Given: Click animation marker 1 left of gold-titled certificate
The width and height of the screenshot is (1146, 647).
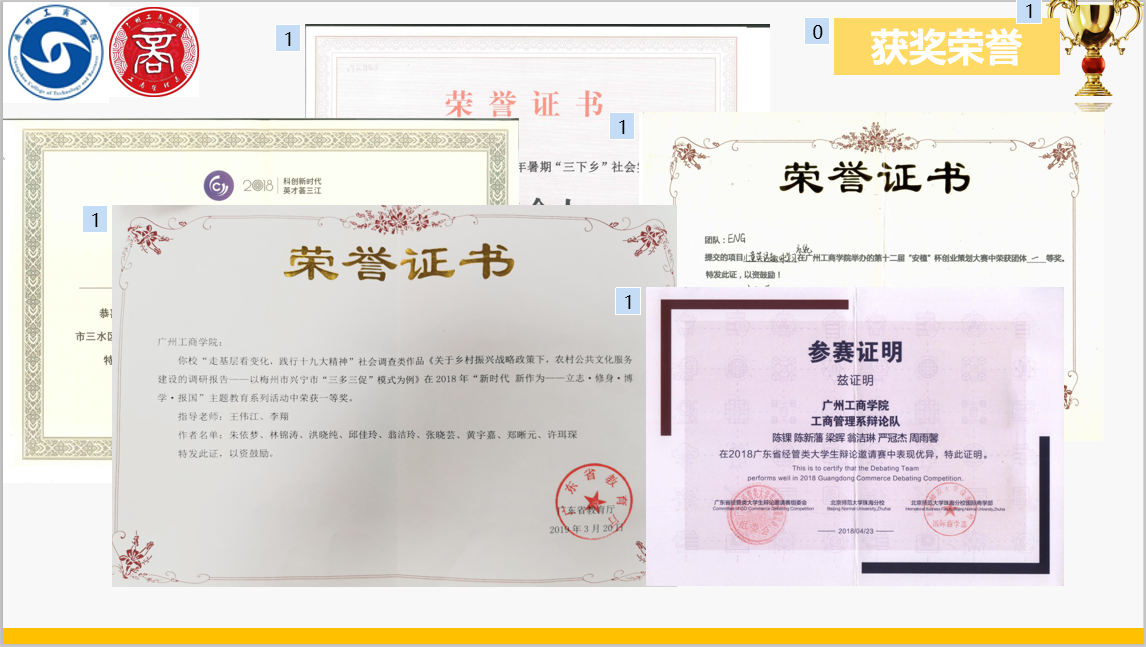Looking at the screenshot, I should pyautogui.click(x=95, y=220).
